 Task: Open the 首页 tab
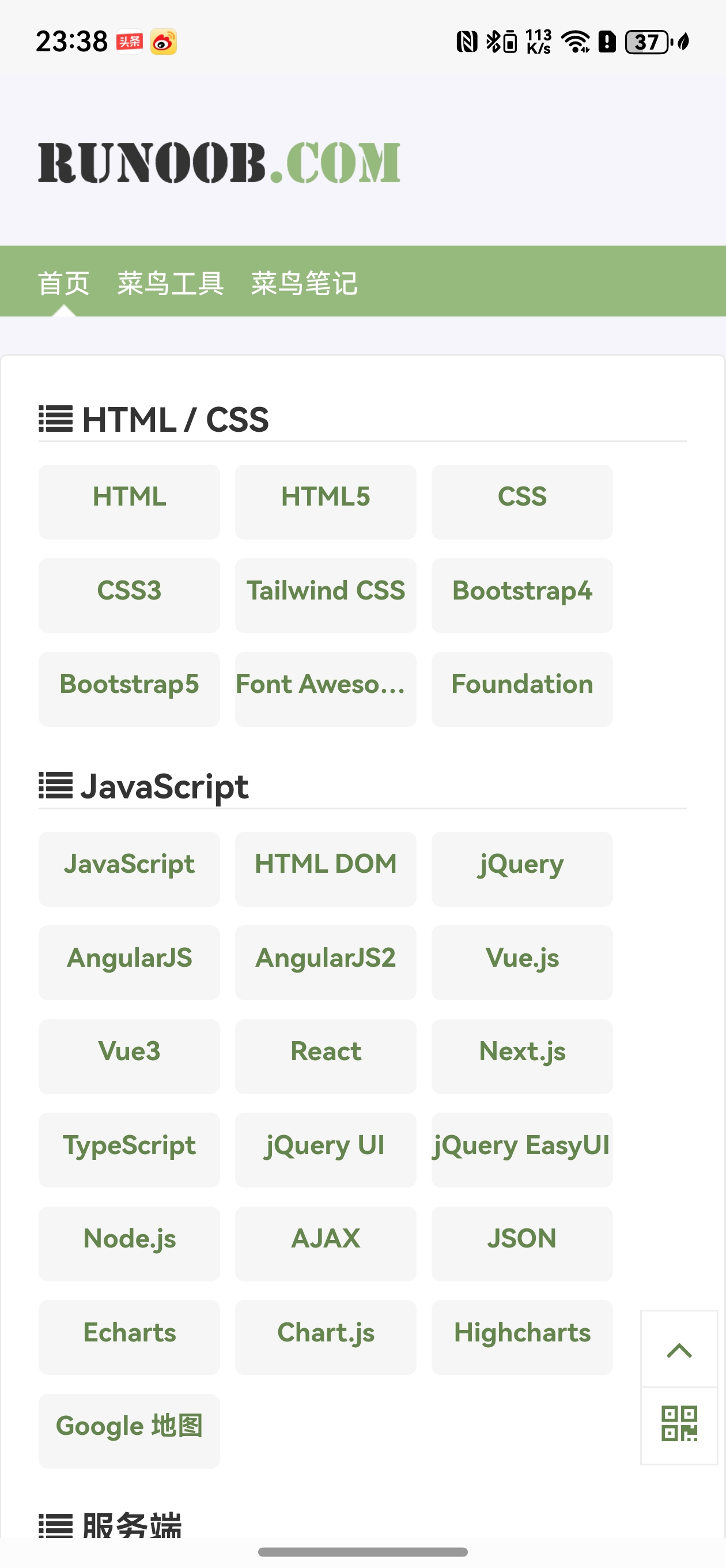click(x=64, y=283)
